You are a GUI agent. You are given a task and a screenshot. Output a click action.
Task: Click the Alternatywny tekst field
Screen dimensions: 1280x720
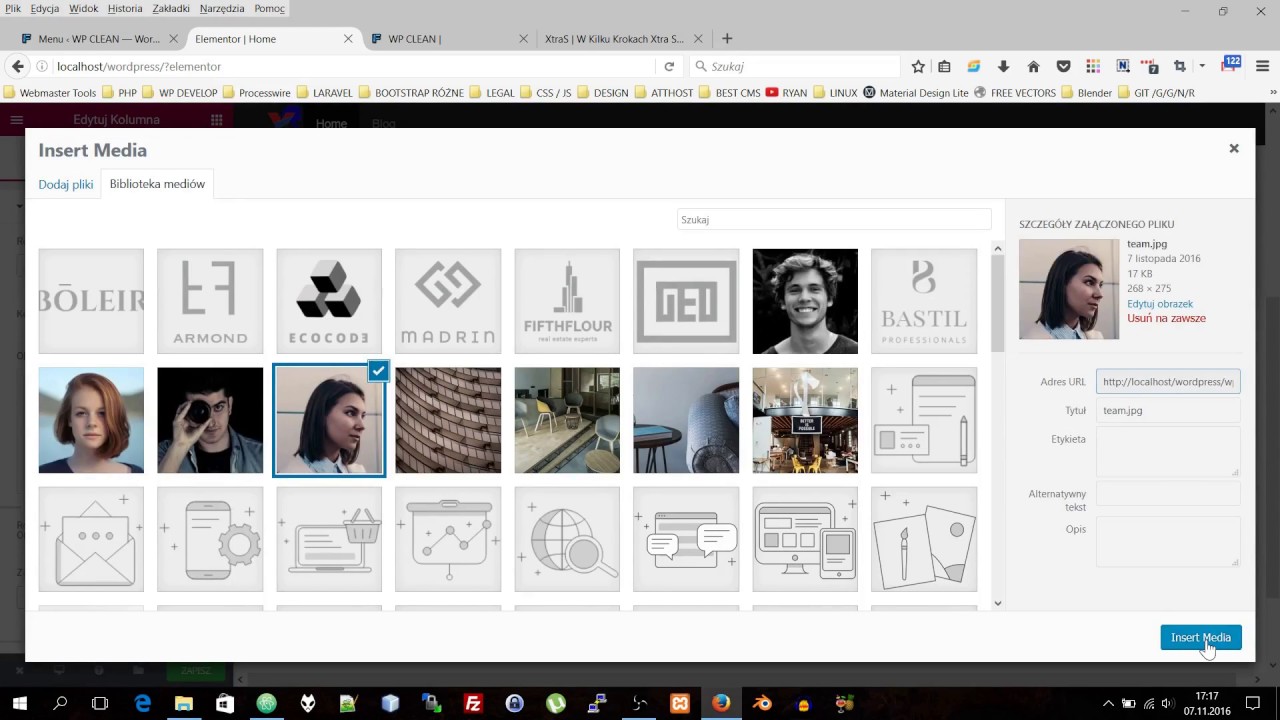click(1168, 493)
